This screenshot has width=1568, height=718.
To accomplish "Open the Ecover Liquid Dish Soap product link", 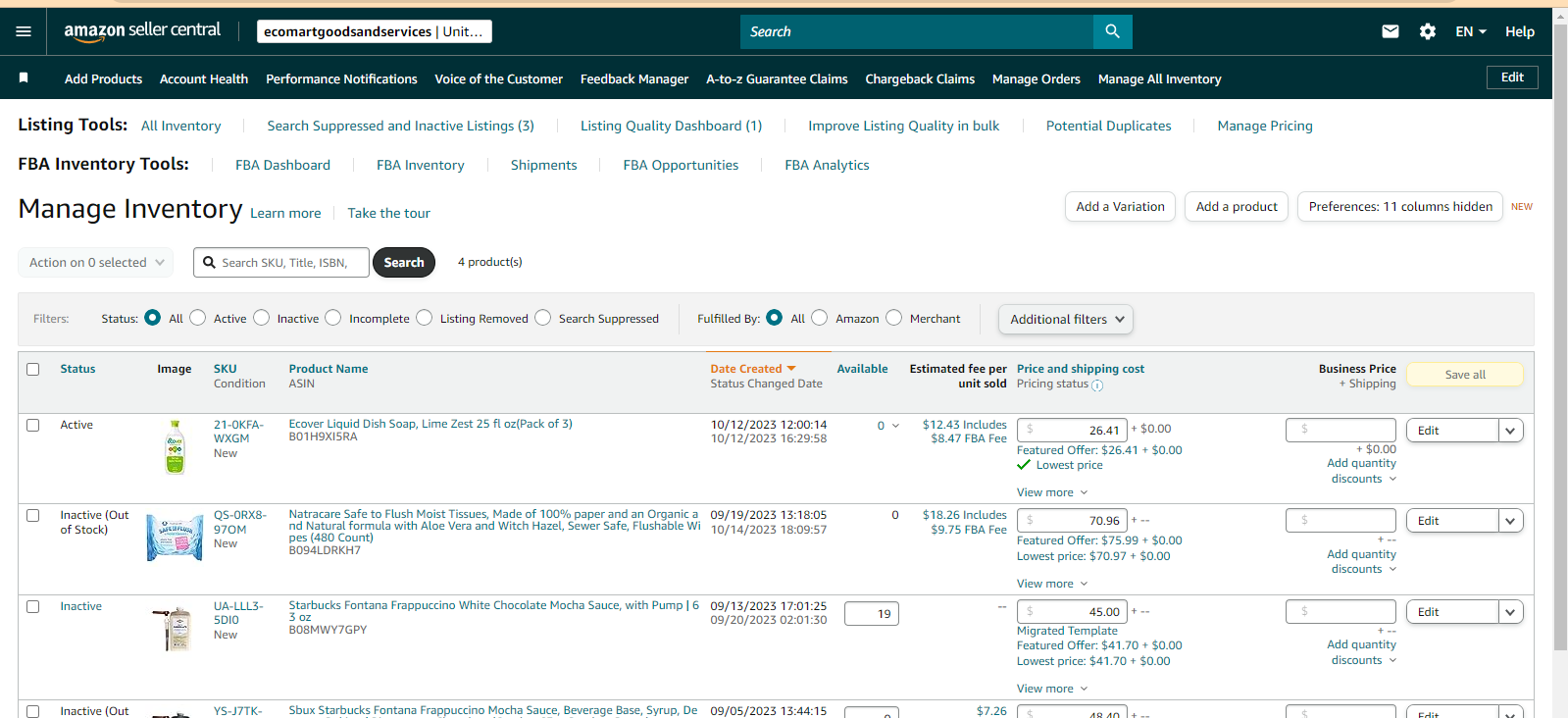I will pos(430,424).
